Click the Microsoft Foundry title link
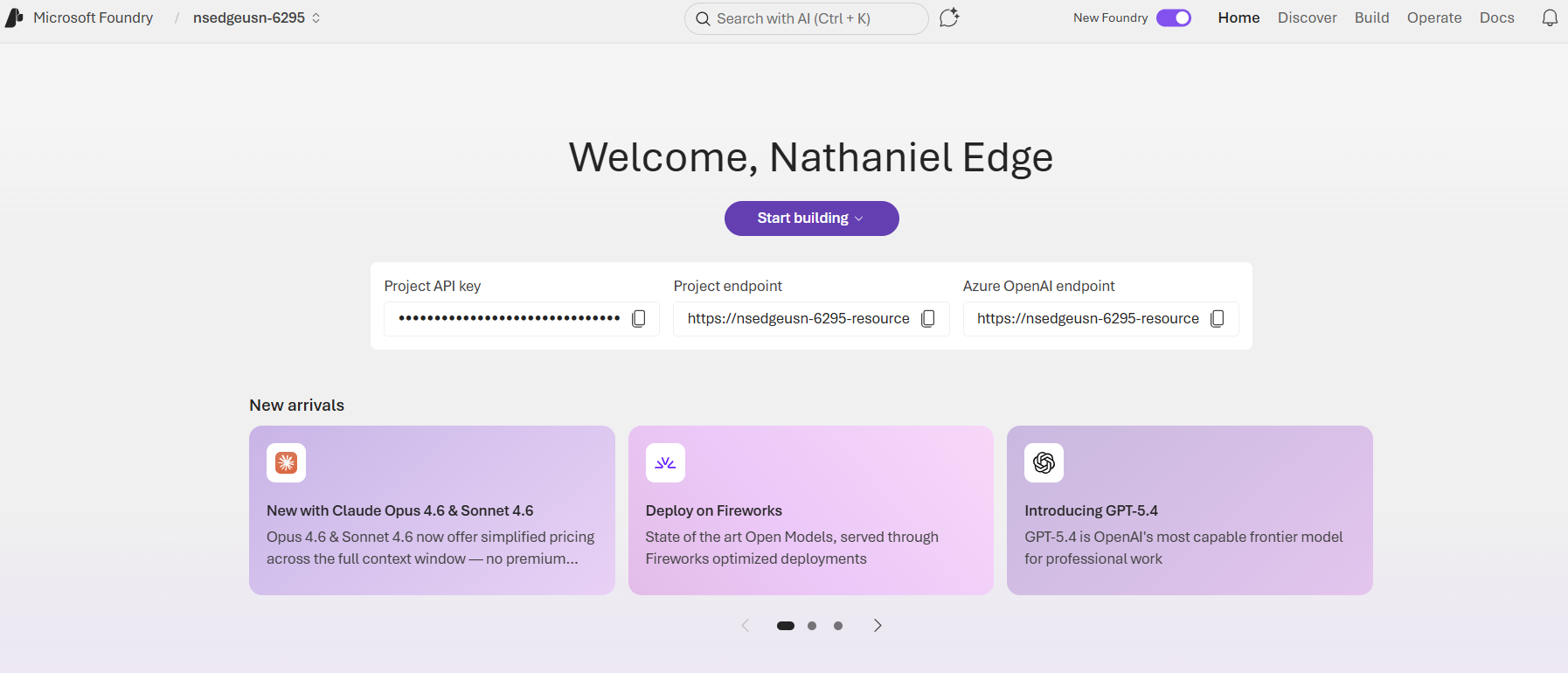 (94, 17)
